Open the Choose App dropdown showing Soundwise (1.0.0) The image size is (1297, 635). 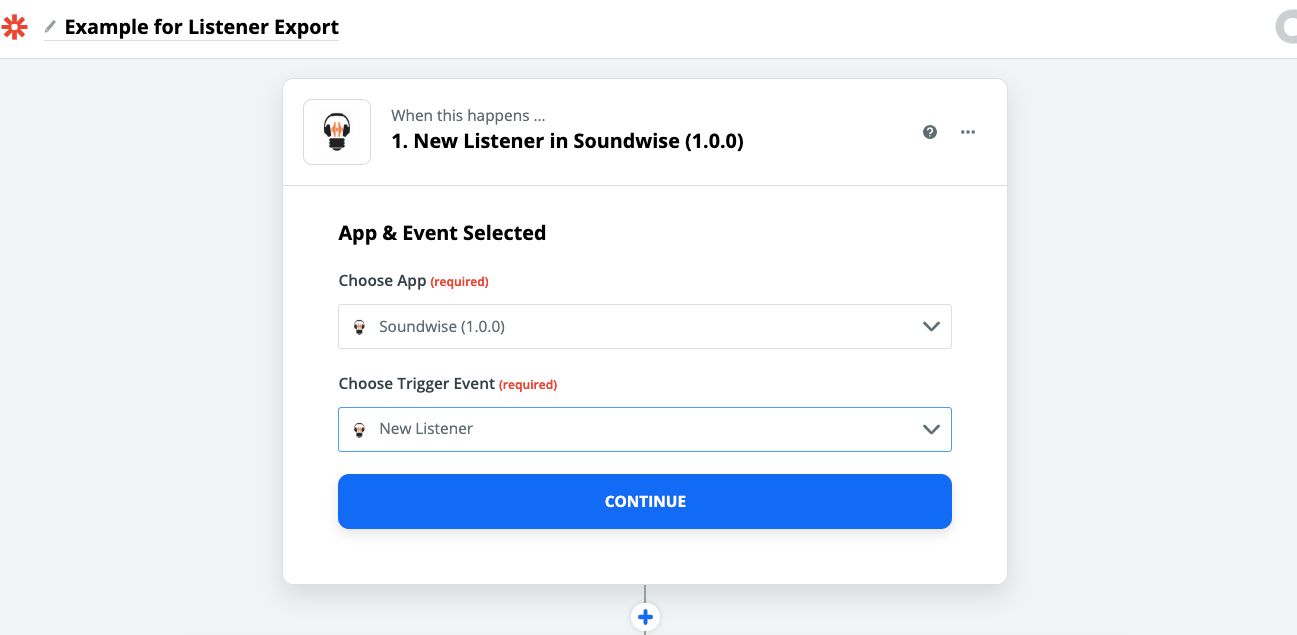pos(645,327)
